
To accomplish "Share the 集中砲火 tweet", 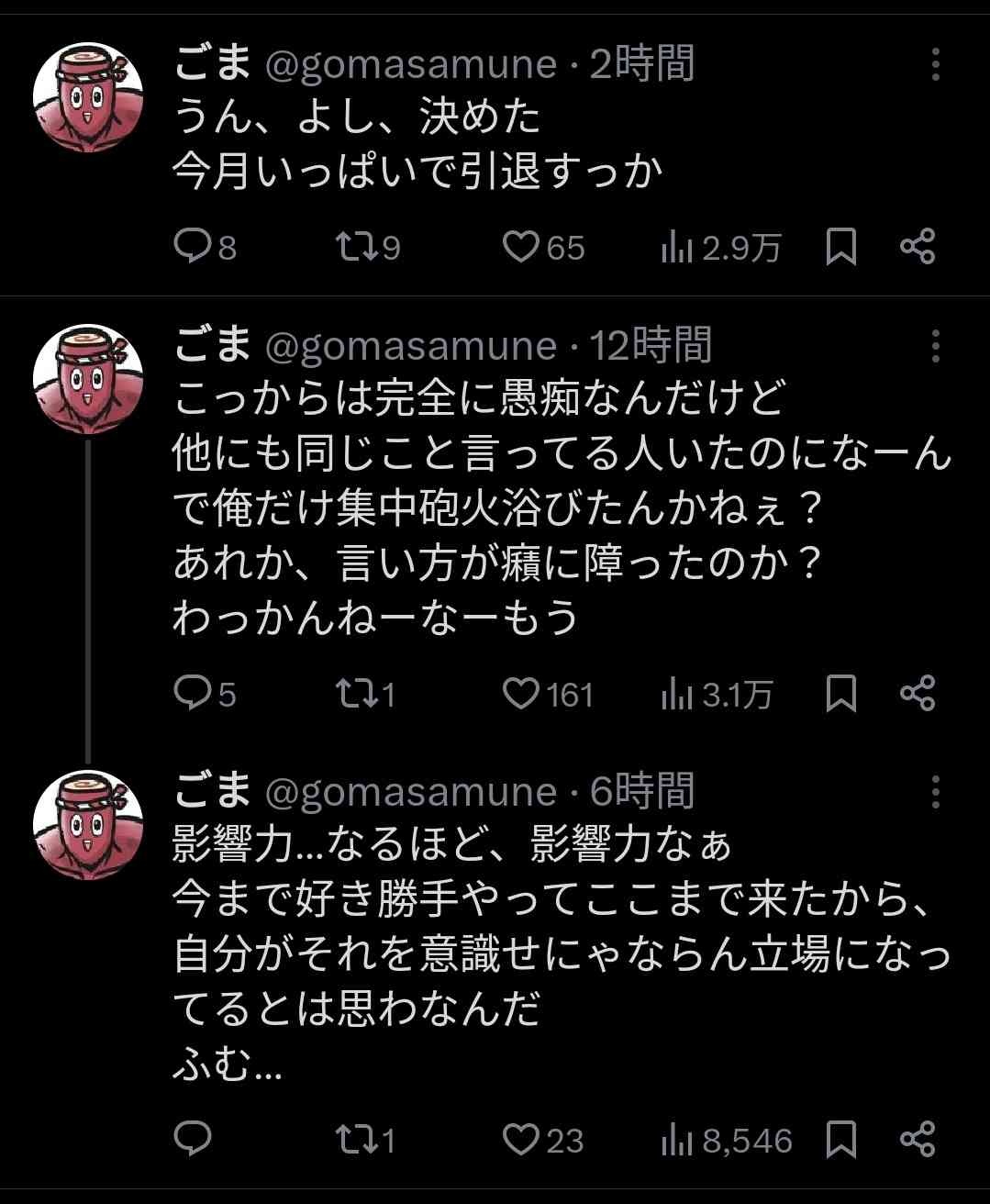I will [x=917, y=694].
